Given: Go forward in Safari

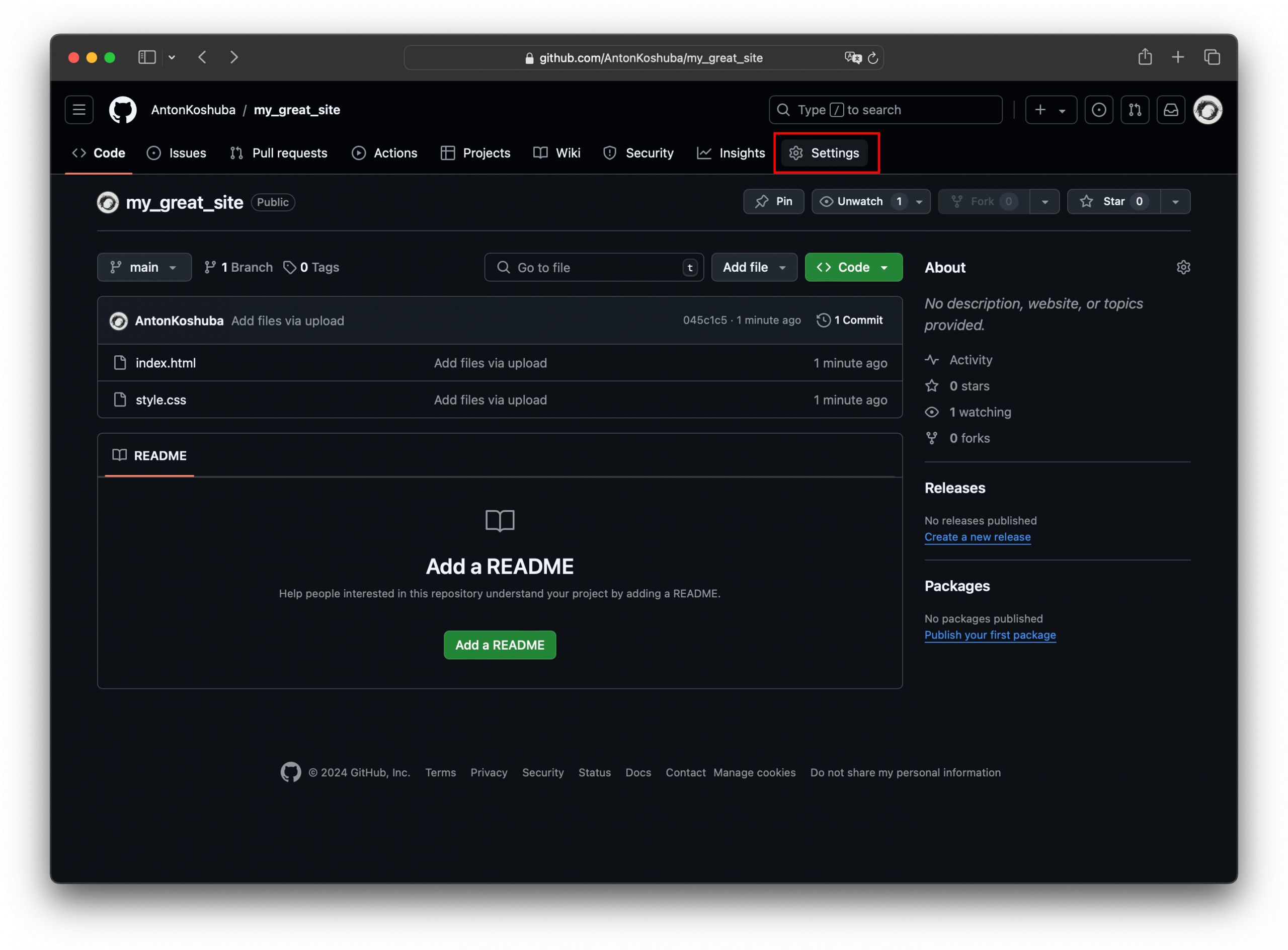Looking at the screenshot, I should 234,57.
